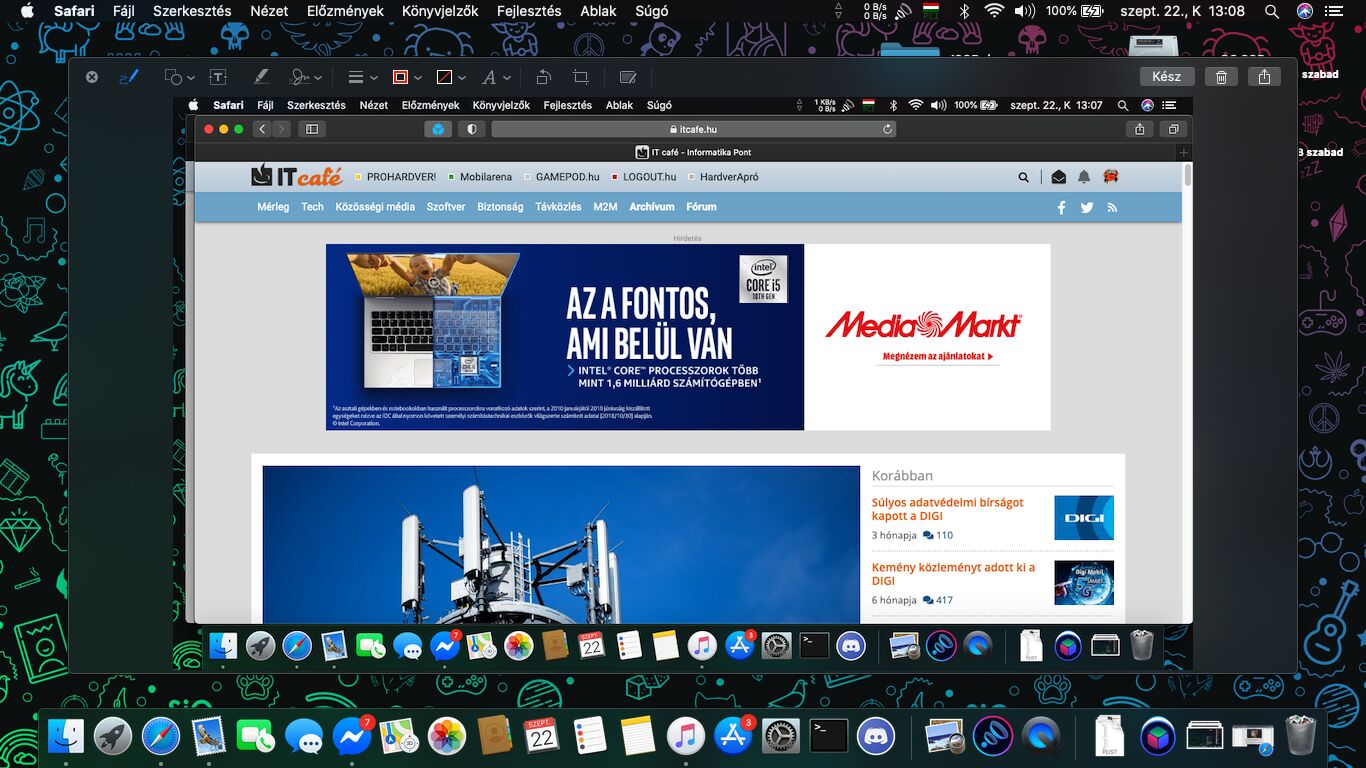Click the Facebook icon in ITcafé navigation bar

[1062, 208]
